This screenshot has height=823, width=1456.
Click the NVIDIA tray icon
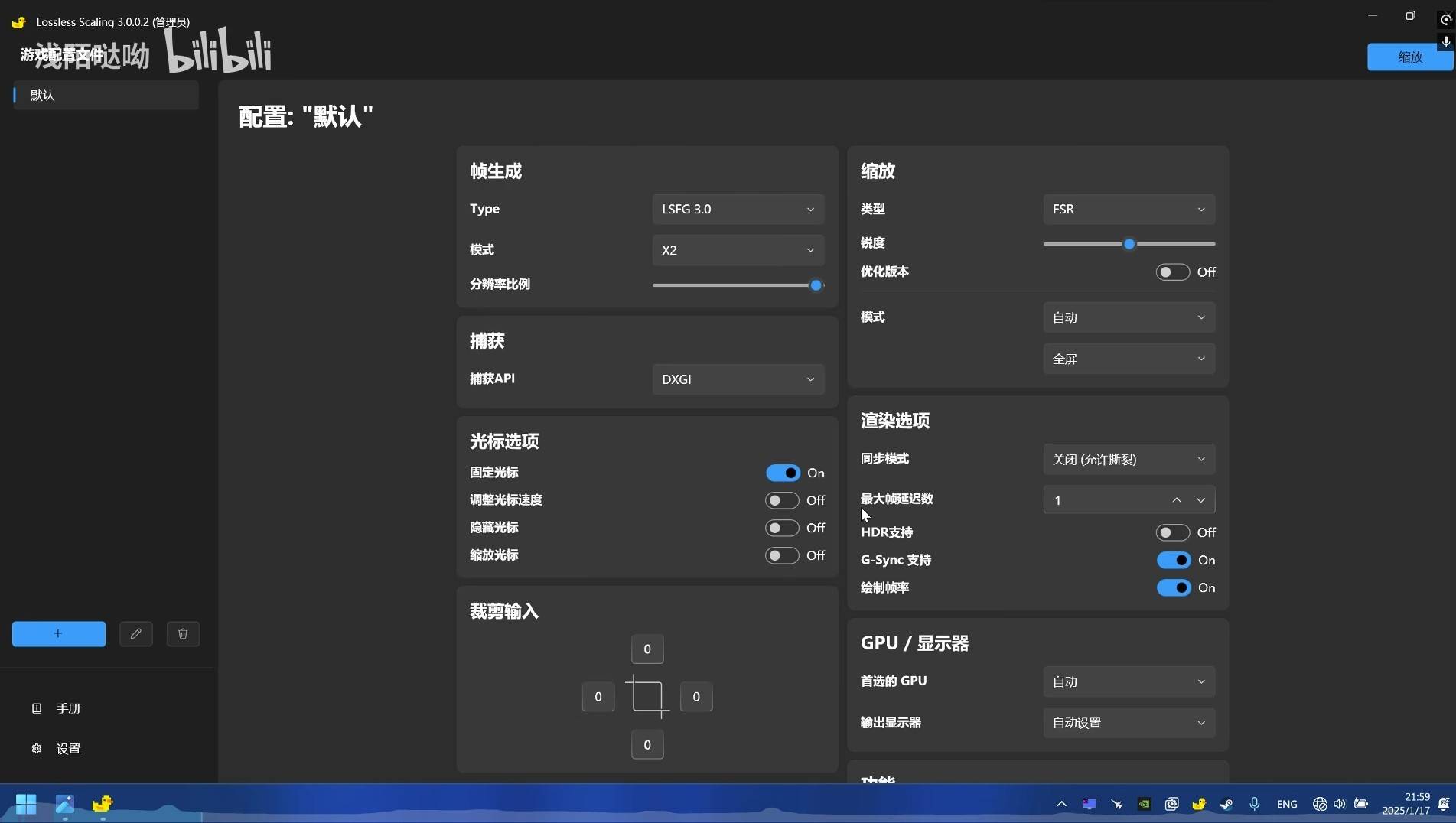tap(1144, 804)
